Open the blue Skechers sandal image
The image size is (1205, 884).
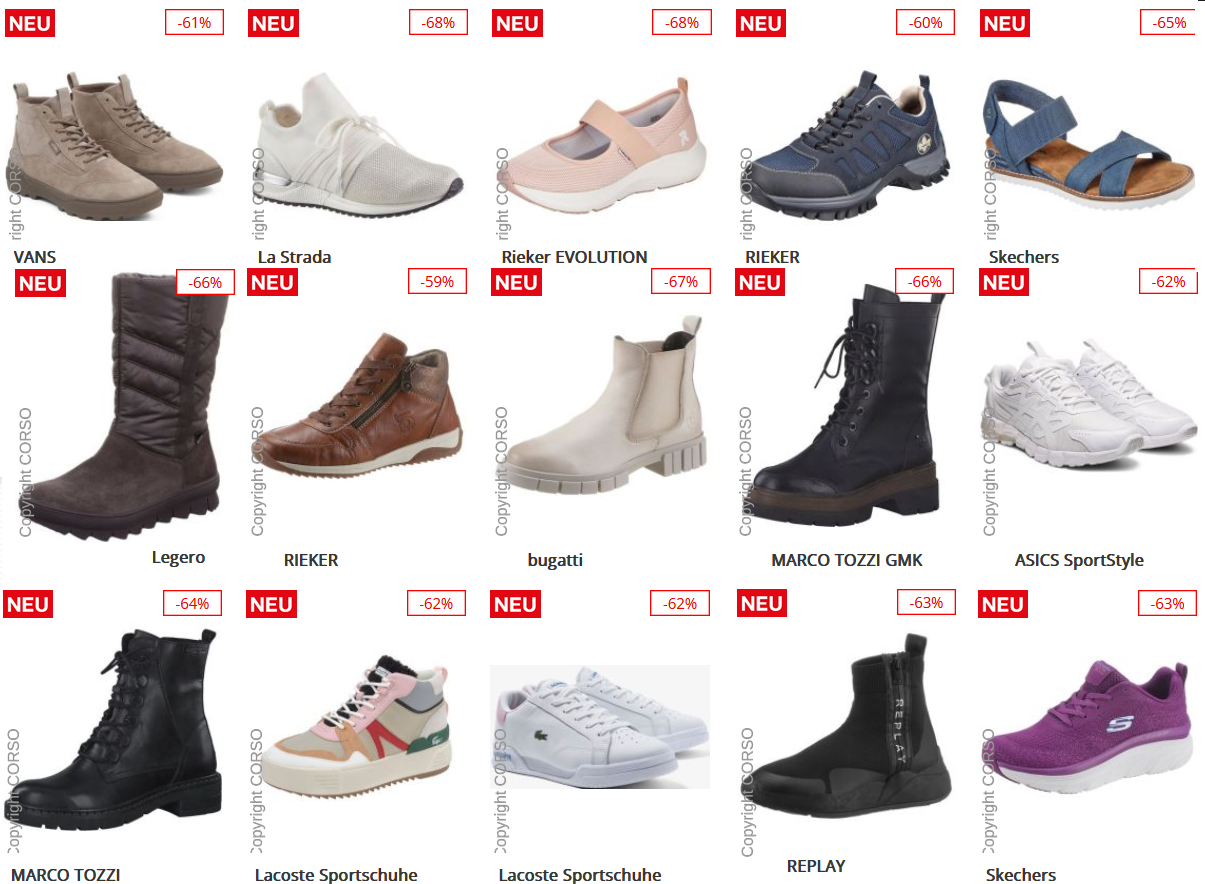(x=1088, y=142)
